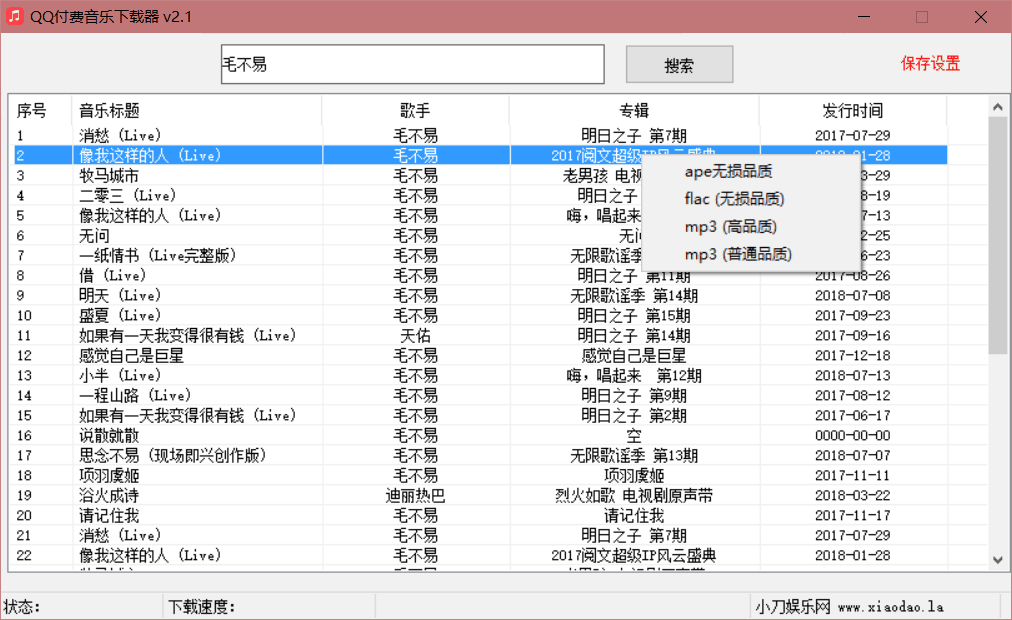Click the 序号 column header
The image size is (1012, 620).
[x=32, y=111]
